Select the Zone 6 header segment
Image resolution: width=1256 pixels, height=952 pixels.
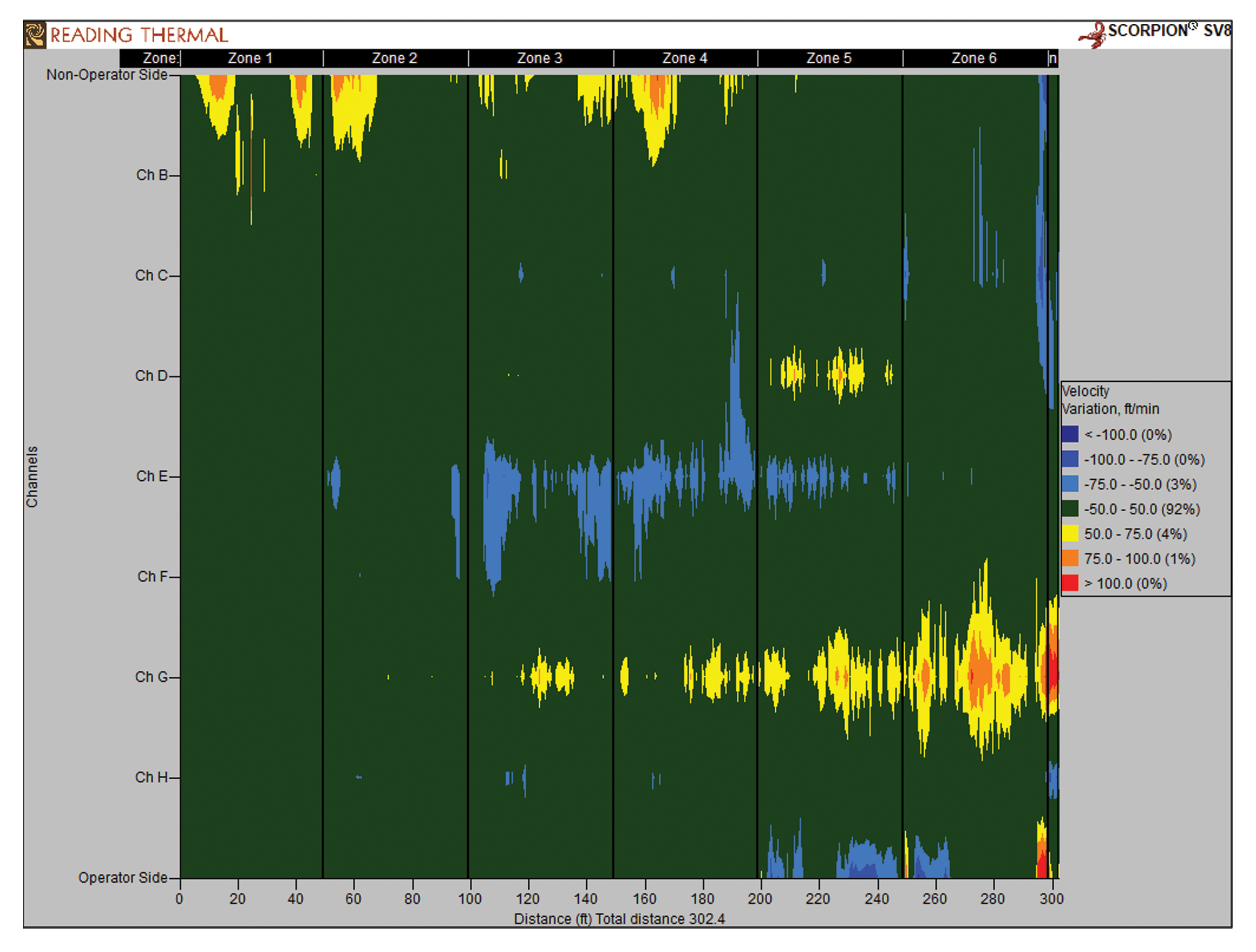[x=975, y=59]
